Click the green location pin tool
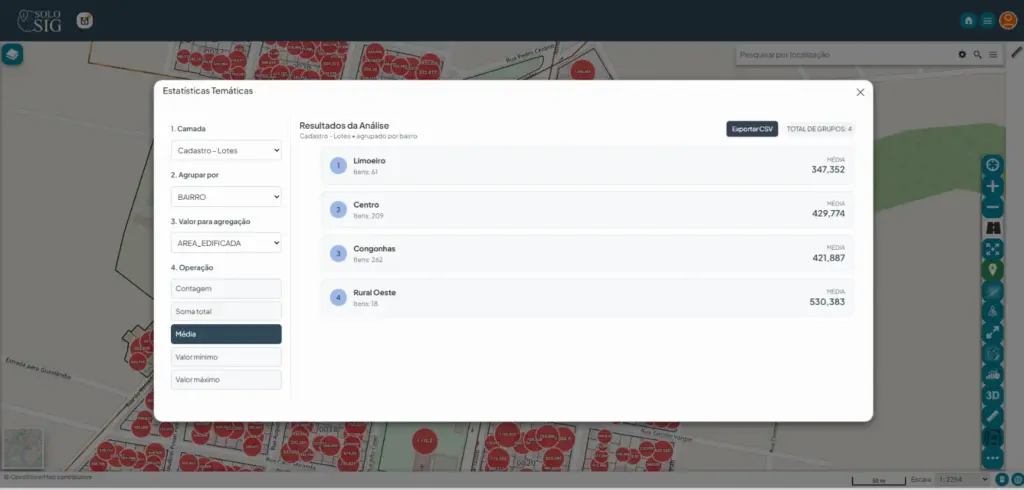The image size is (1024, 490). 993,269
